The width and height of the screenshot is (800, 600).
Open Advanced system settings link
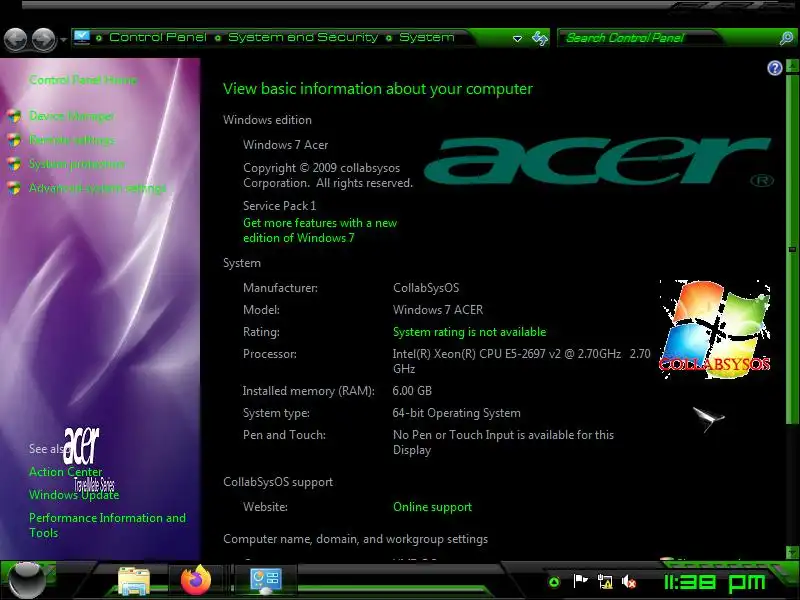pyautogui.click(x=97, y=188)
